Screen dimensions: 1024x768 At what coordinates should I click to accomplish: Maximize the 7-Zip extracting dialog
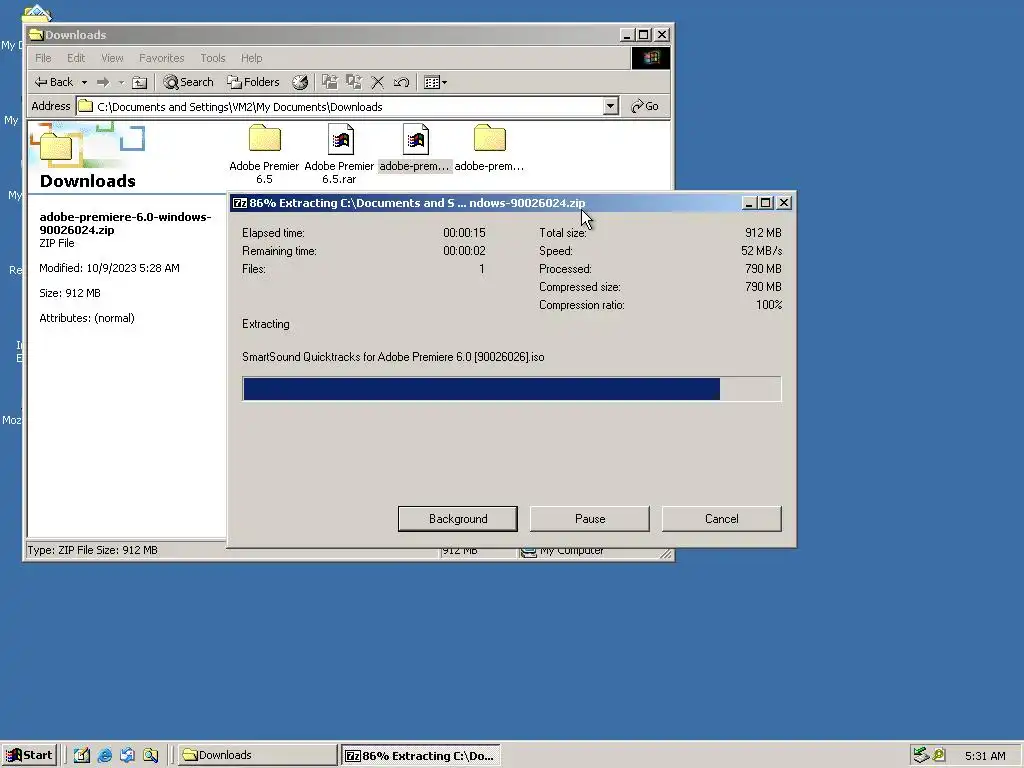[765, 203]
